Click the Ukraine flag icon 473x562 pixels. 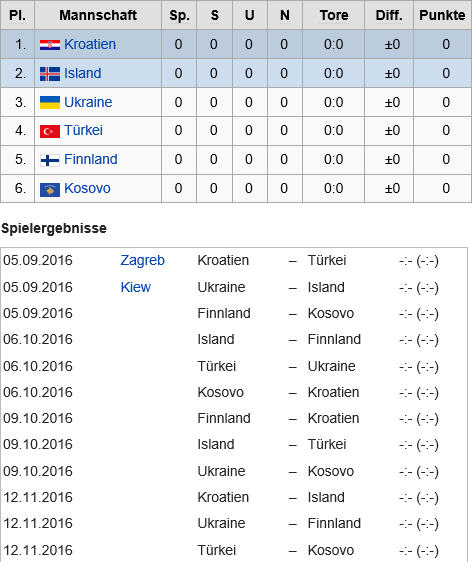(x=50, y=103)
